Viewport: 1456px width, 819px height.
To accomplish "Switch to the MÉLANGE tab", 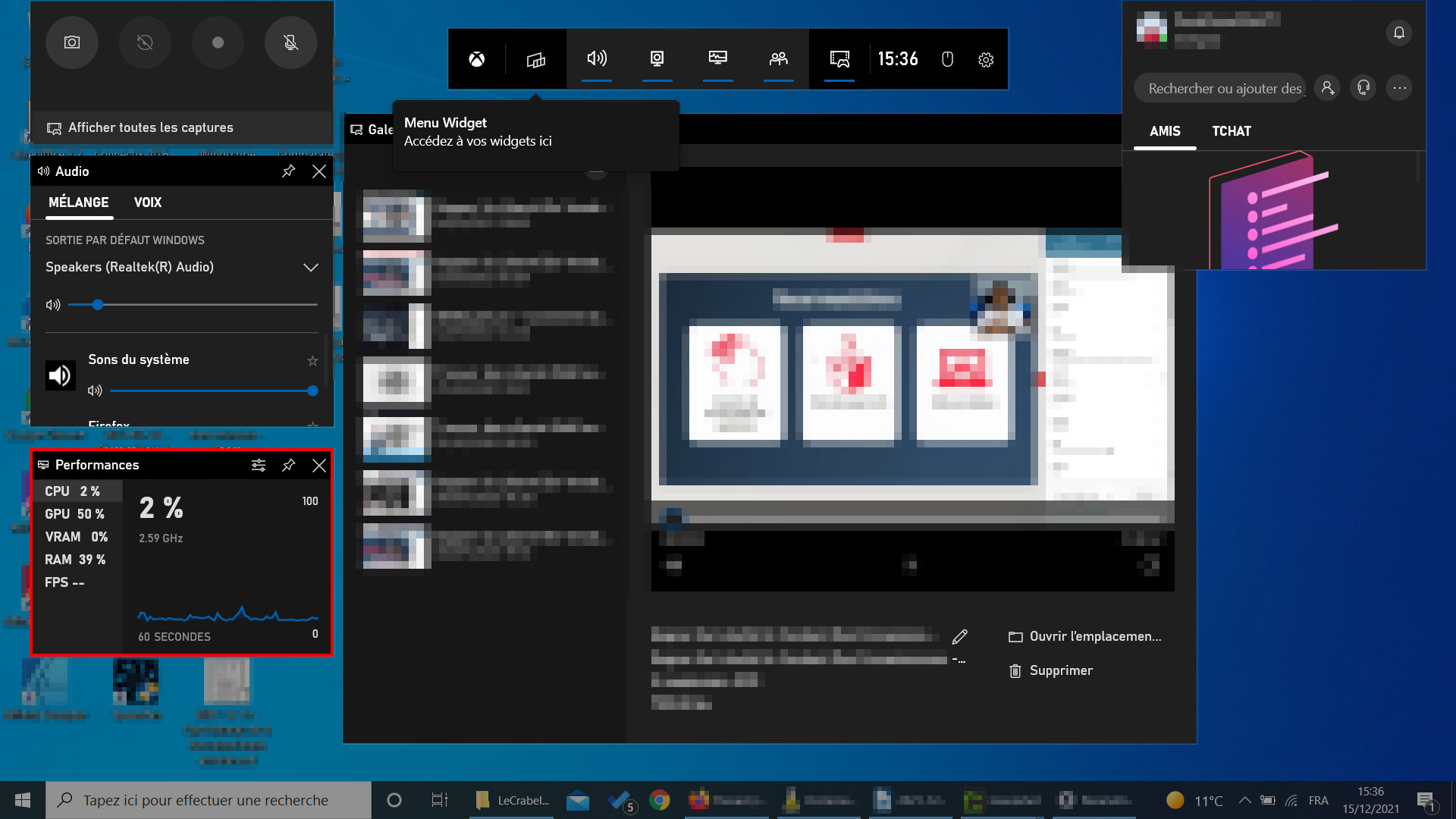I will coord(79,202).
